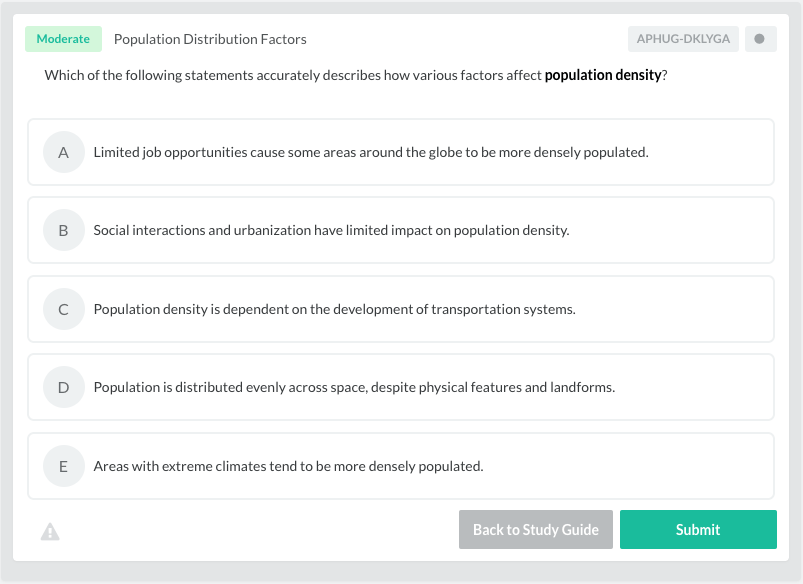803x584 pixels.
Task: Click the Submit button
Action: click(x=698, y=529)
